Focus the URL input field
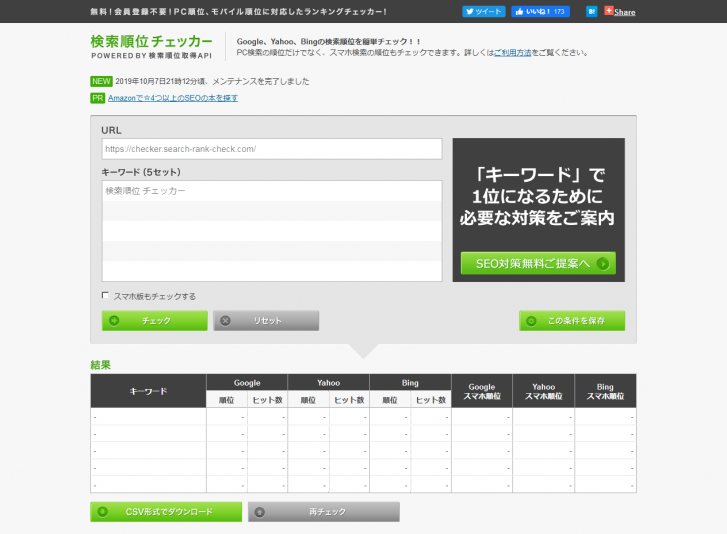 272,149
